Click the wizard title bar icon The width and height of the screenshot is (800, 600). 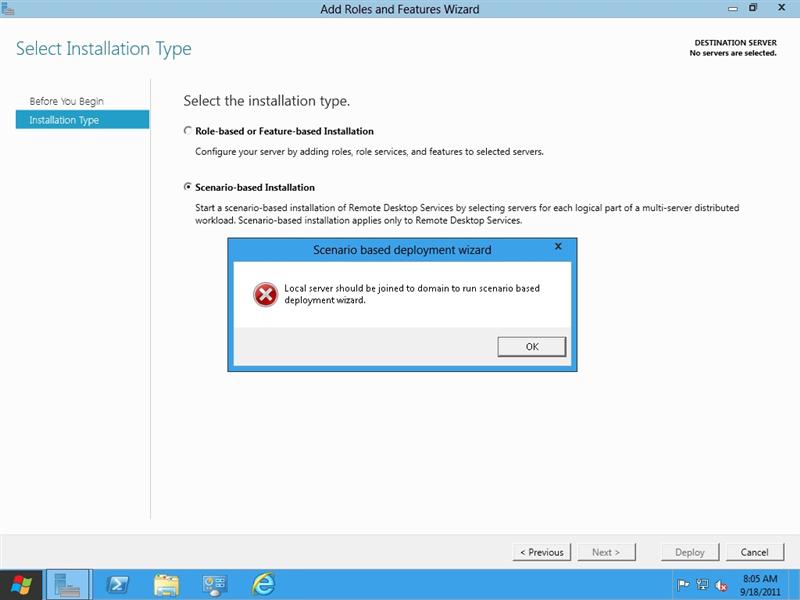[x=7, y=8]
